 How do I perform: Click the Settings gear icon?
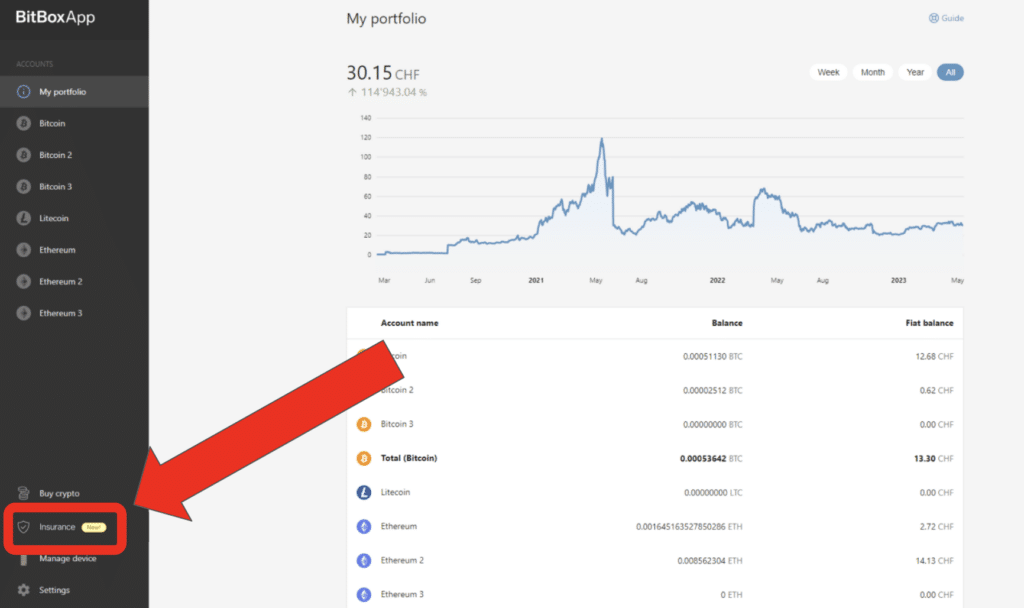24,590
